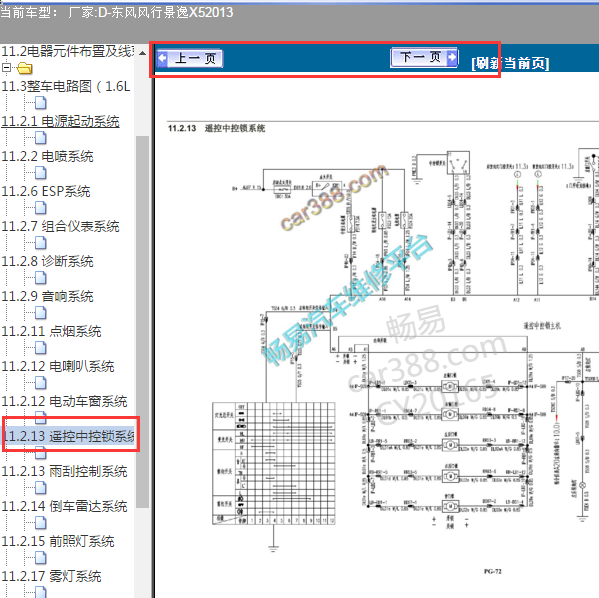Click the 遥控中控锁主机 label in diagram
This screenshot has width=599, height=598.
click(x=542, y=326)
